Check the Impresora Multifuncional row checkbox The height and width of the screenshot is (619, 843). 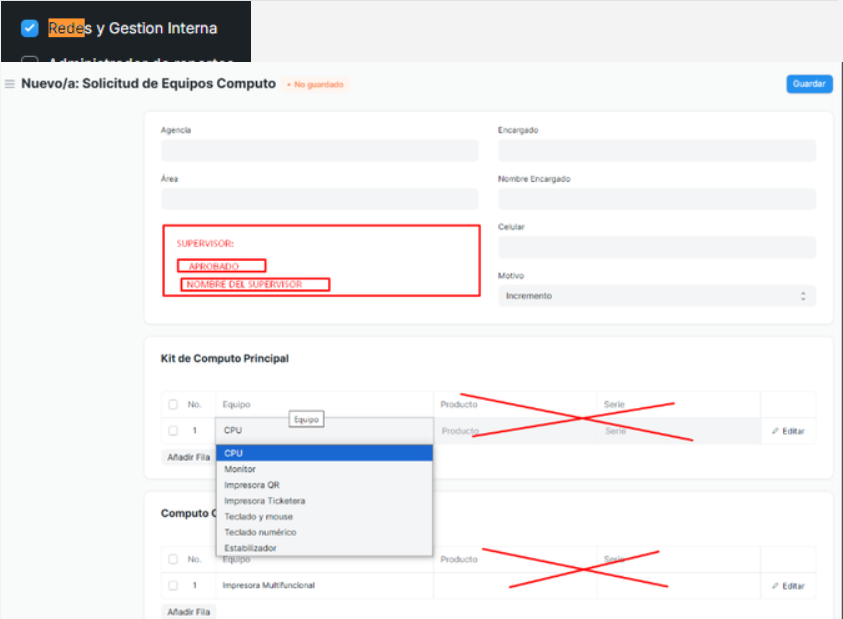(173, 585)
